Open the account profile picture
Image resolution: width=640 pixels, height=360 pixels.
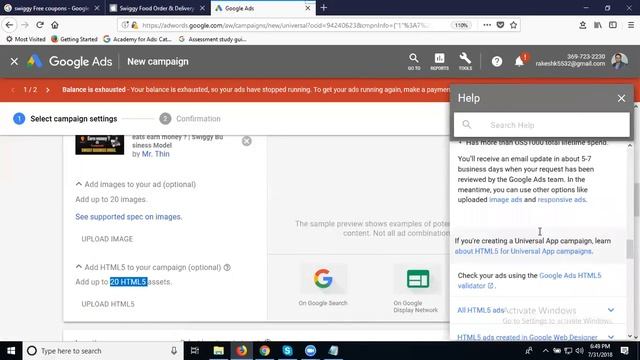(x=619, y=61)
